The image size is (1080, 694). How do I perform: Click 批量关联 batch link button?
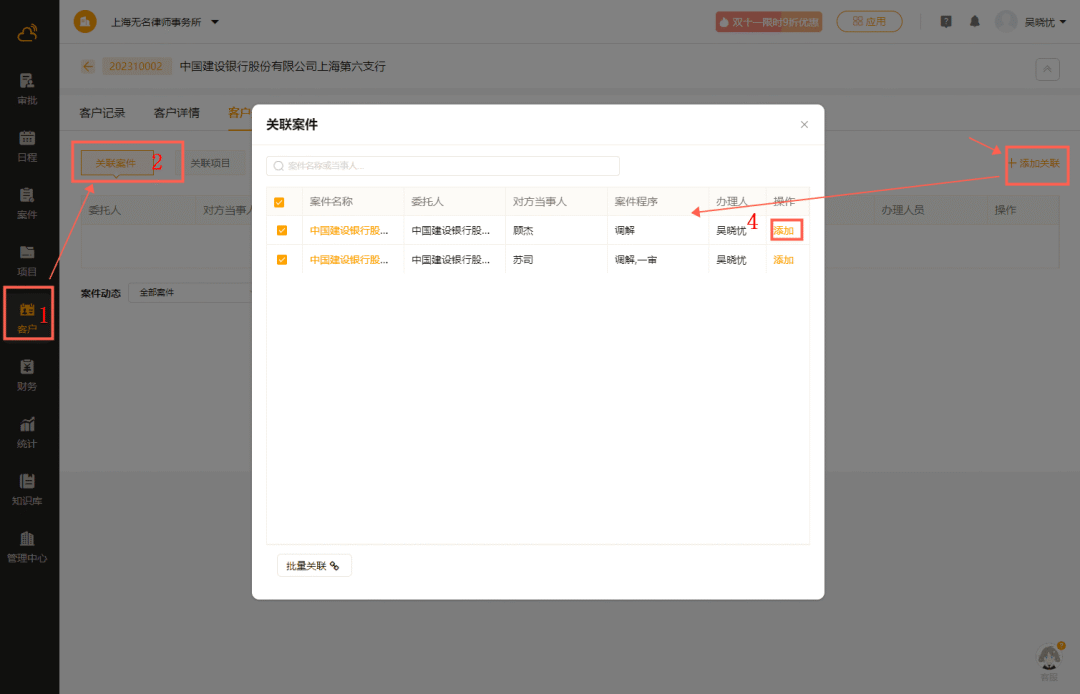[313, 565]
